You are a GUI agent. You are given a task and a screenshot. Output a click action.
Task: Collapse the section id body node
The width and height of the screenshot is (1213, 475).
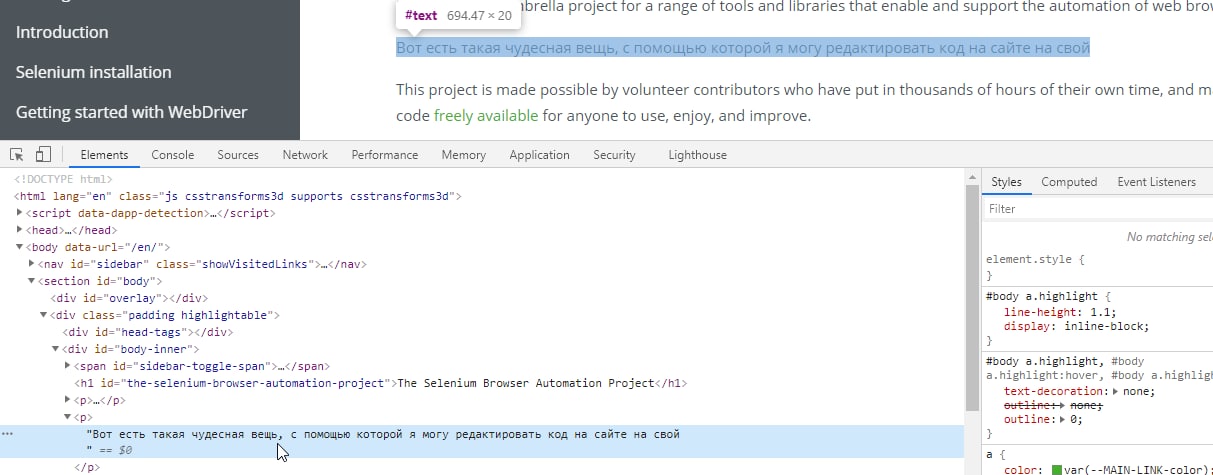tap(33, 281)
